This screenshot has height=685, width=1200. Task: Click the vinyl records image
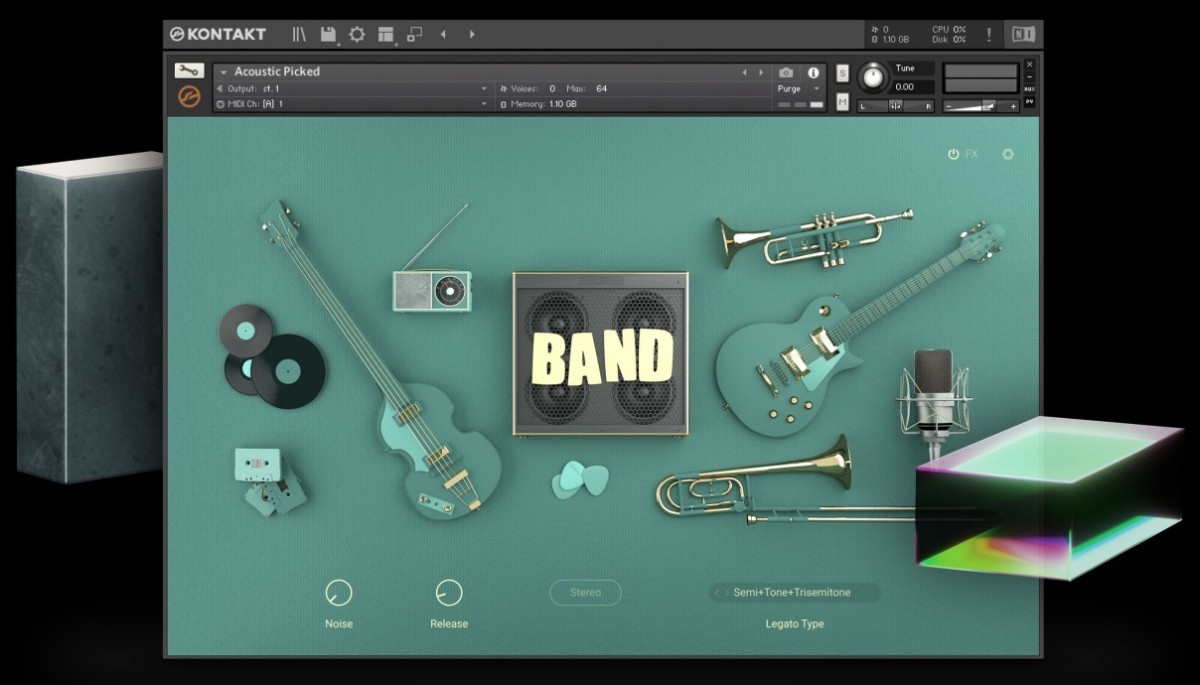coord(273,356)
